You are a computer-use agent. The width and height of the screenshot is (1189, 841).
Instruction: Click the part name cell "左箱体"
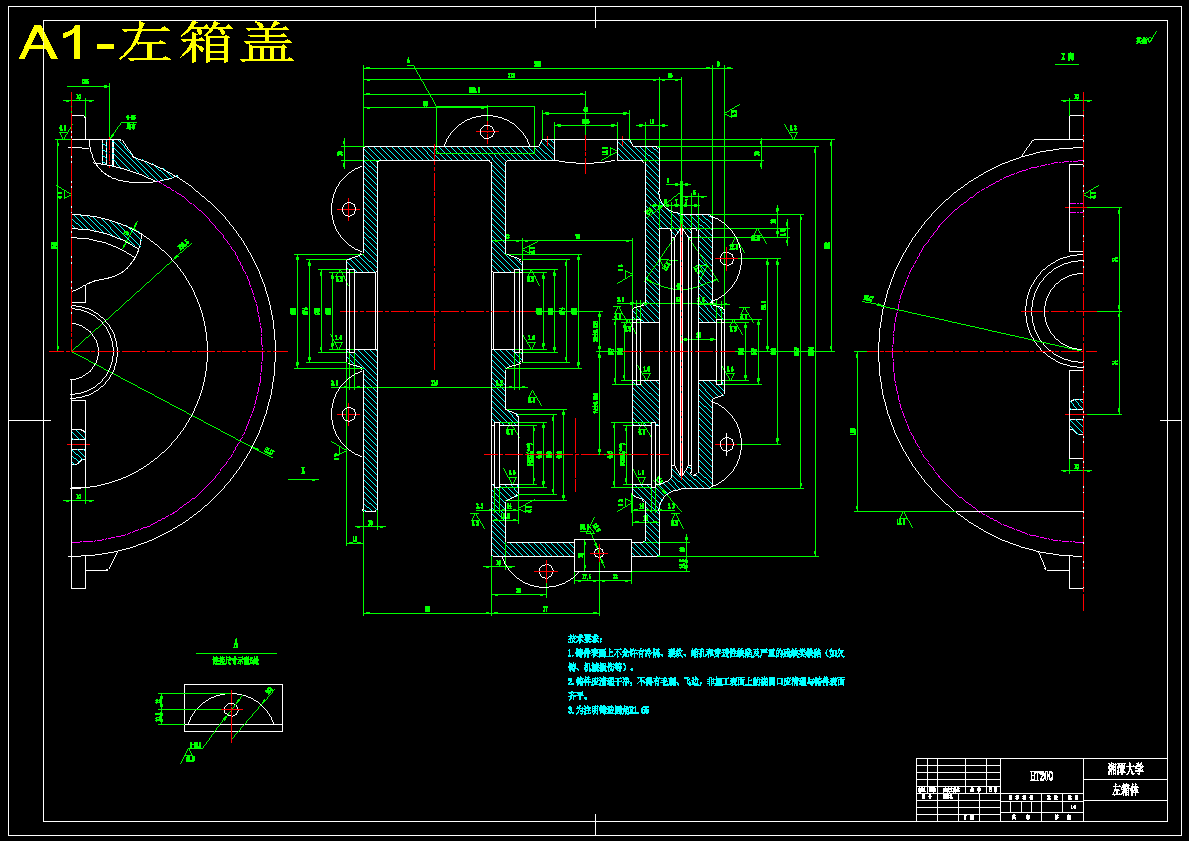(x=1126, y=789)
